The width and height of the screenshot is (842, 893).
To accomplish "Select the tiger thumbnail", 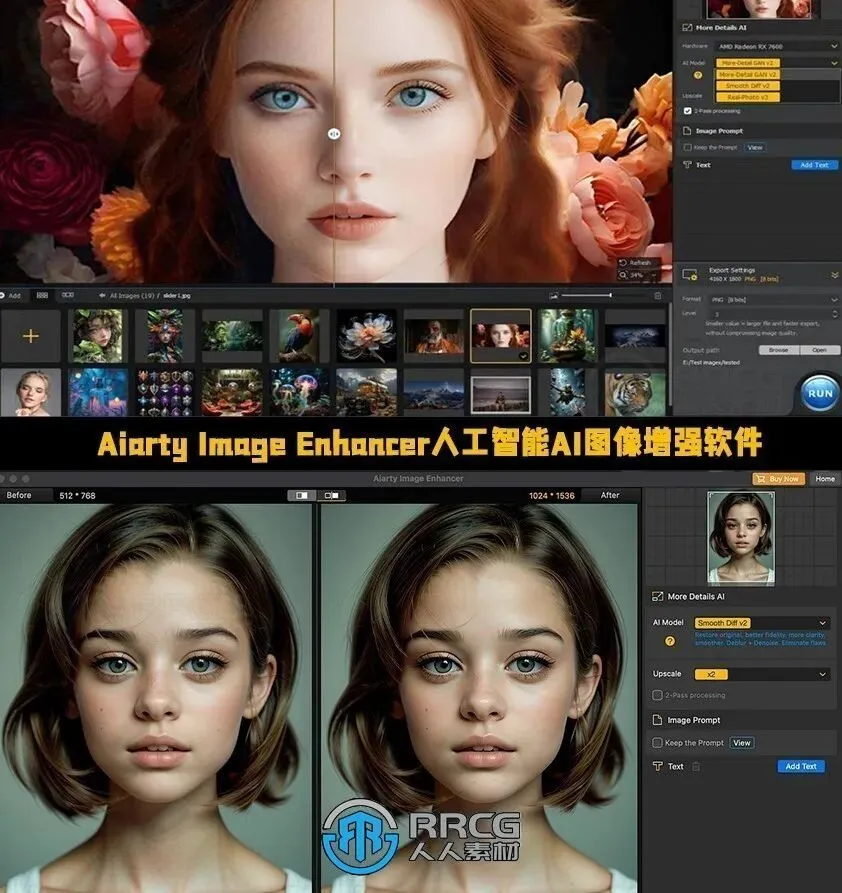I will (635, 392).
